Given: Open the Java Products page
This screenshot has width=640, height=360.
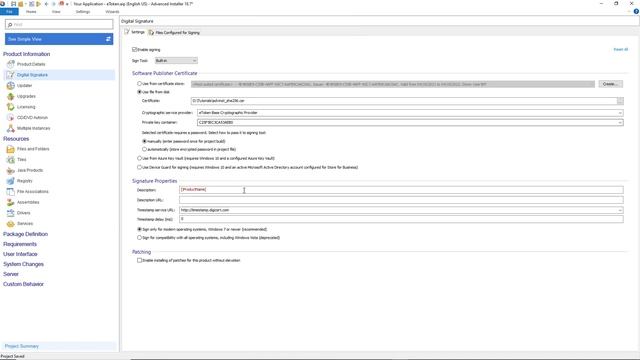Looking at the screenshot, I should pos(30,170).
